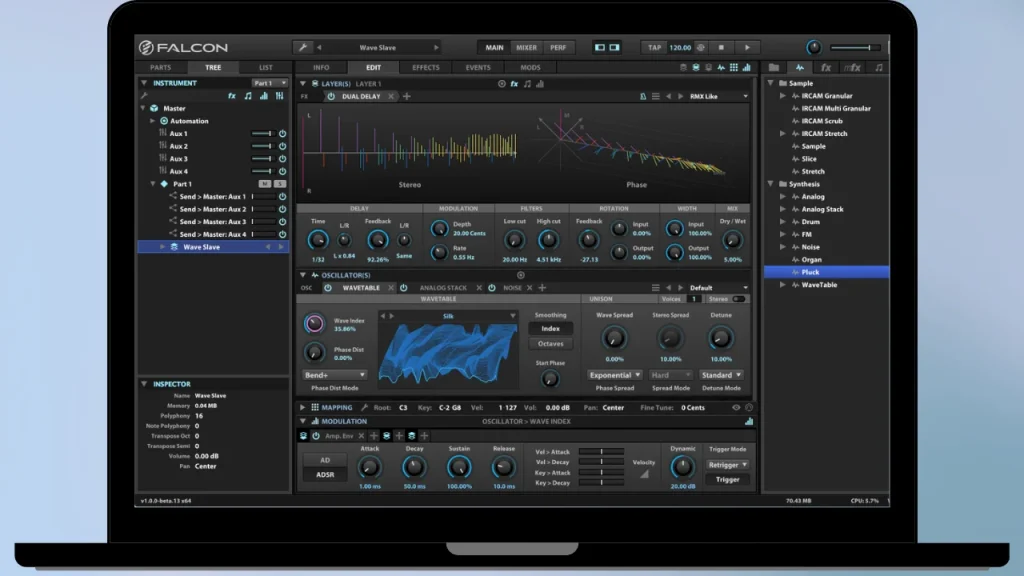Open the MIXER view
1024x576 pixels.
pos(526,47)
